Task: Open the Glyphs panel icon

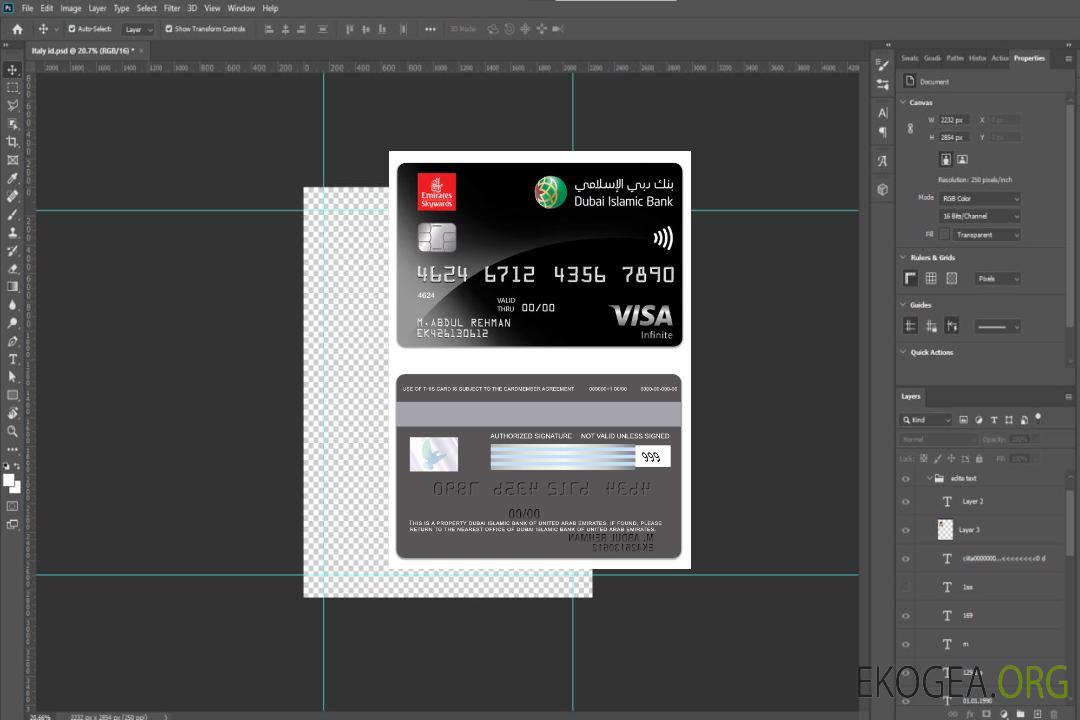Action: pyautogui.click(x=883, y=161)
